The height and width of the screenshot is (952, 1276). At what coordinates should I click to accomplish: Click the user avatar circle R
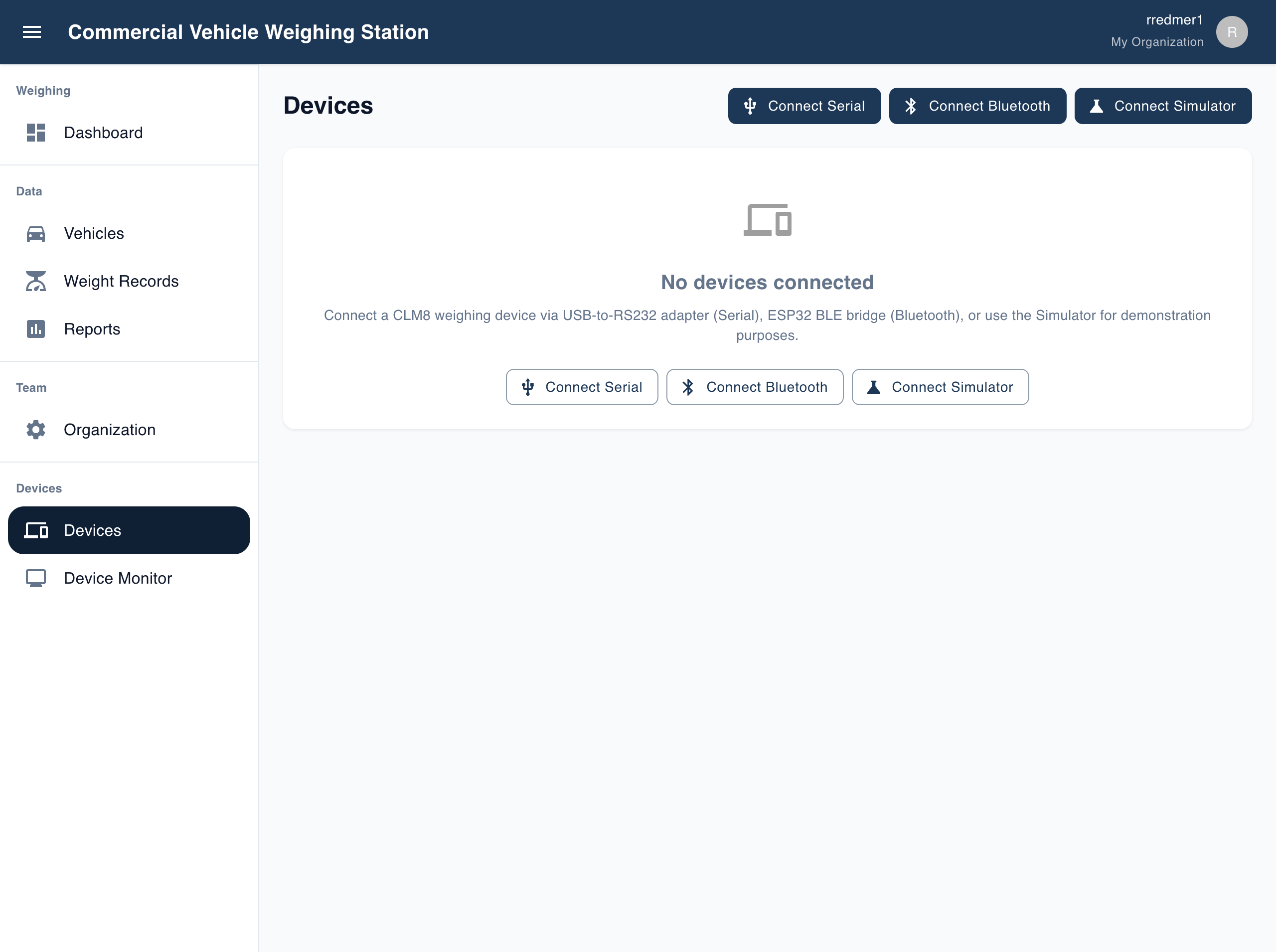tap(1232, 32)
